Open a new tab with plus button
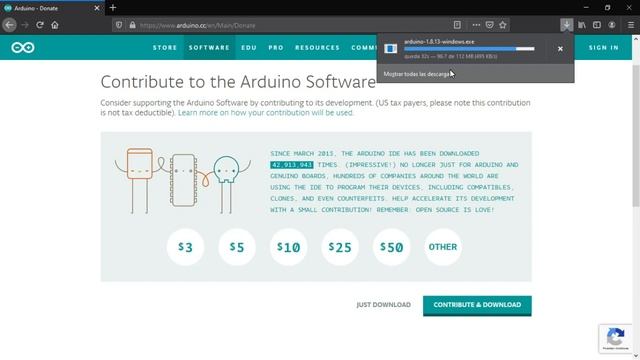Viewport: 640px width, 360px height. [113, 8]
